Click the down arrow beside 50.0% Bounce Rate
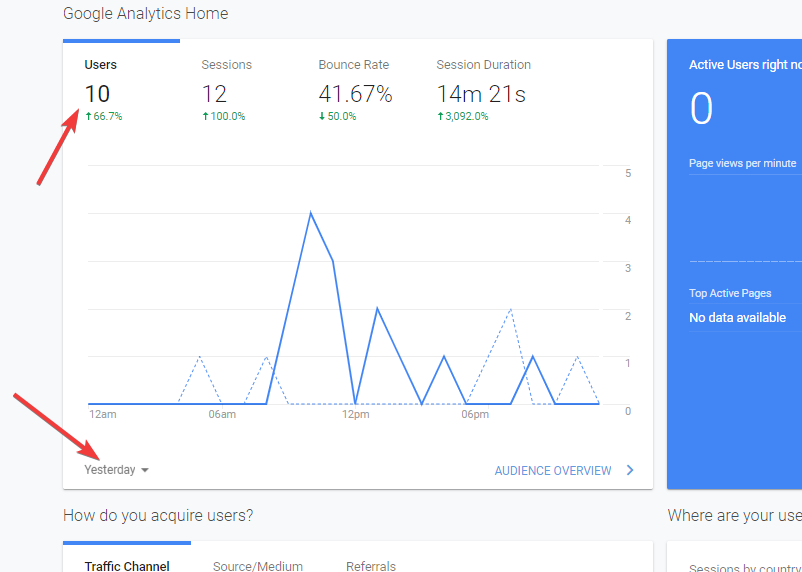This screenshot has width=802, height=572. [x=323, y=117]
